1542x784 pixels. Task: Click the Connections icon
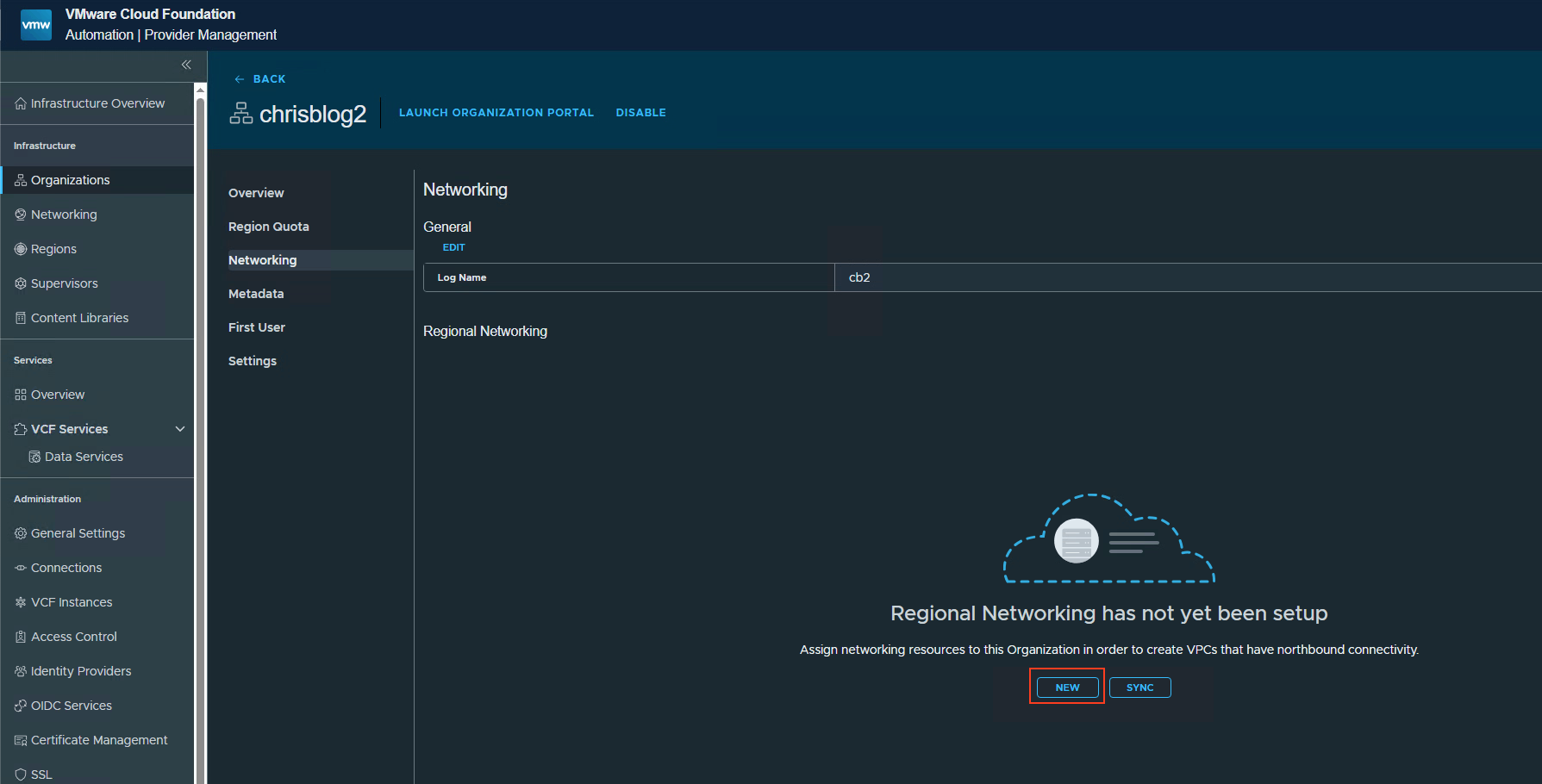[x=21, y=568]
